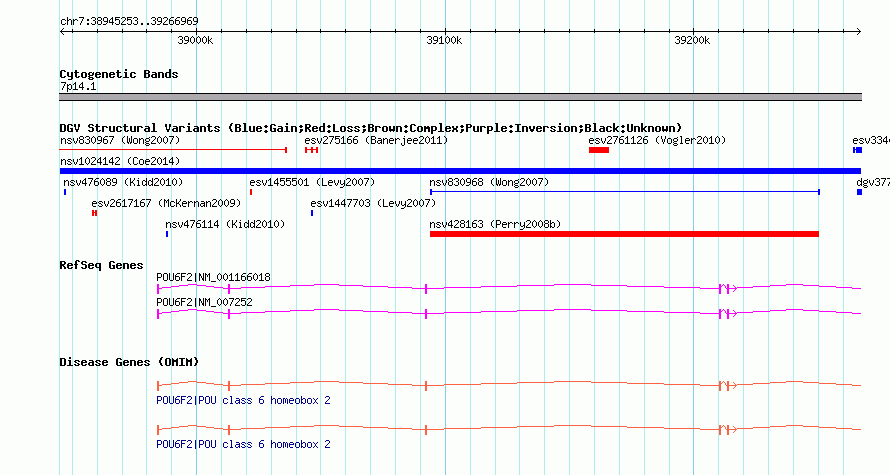Image resolution: width=890 pixels, height=475 pixels.
Task: Select the small red esv275166 variant glyph
Action: [x=312, y=150]
